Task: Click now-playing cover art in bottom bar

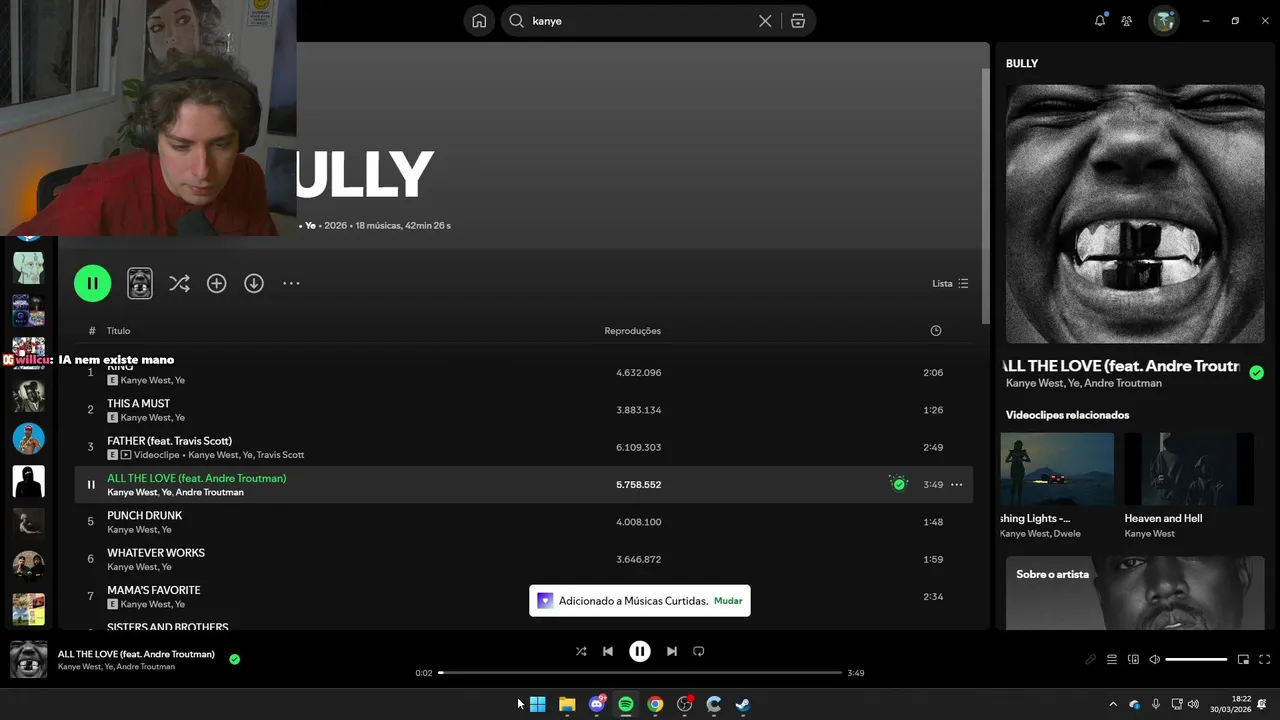Action: tap(28, 660)
